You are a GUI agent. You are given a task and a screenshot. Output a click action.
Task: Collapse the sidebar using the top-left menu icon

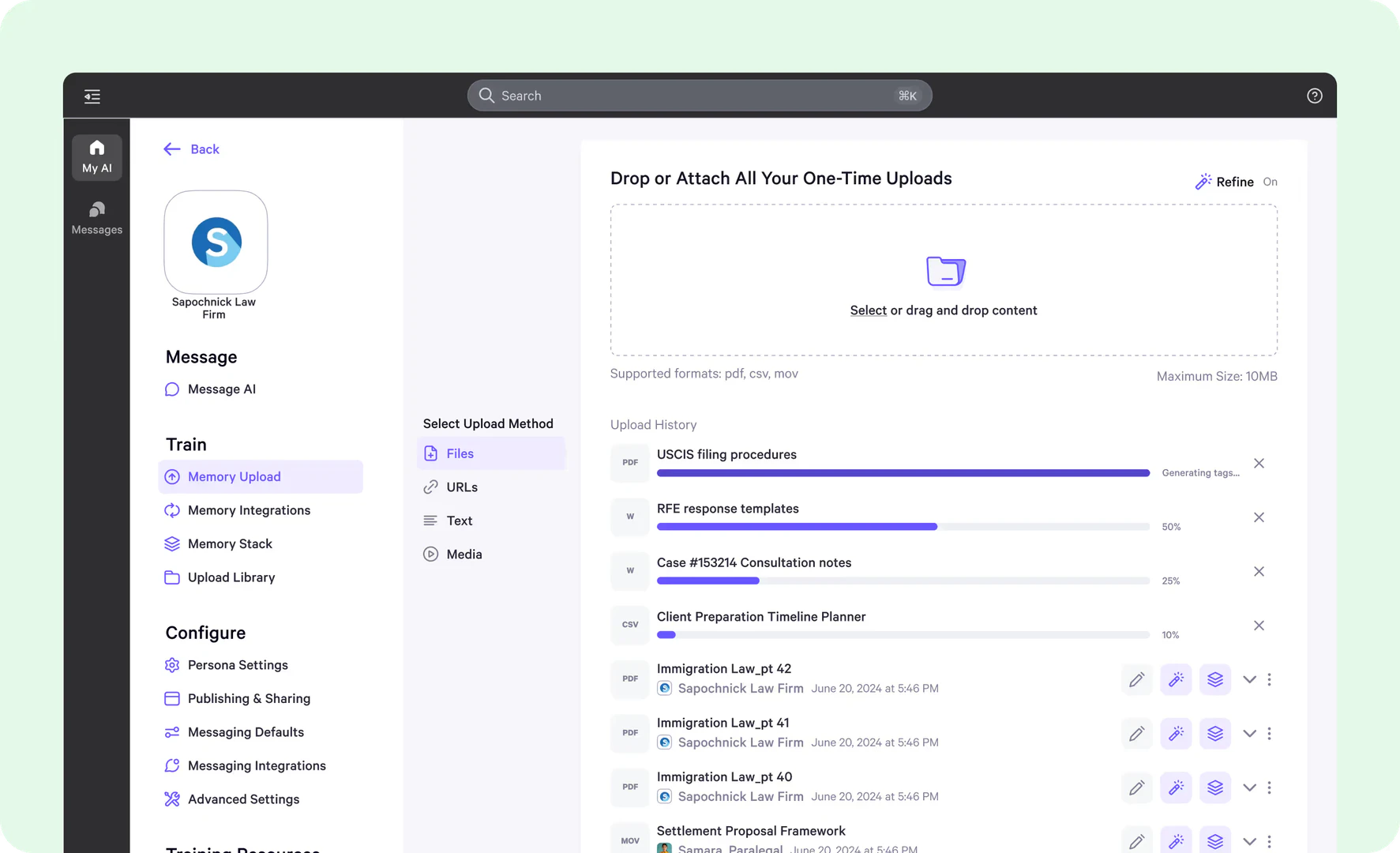tap(92, 96)
